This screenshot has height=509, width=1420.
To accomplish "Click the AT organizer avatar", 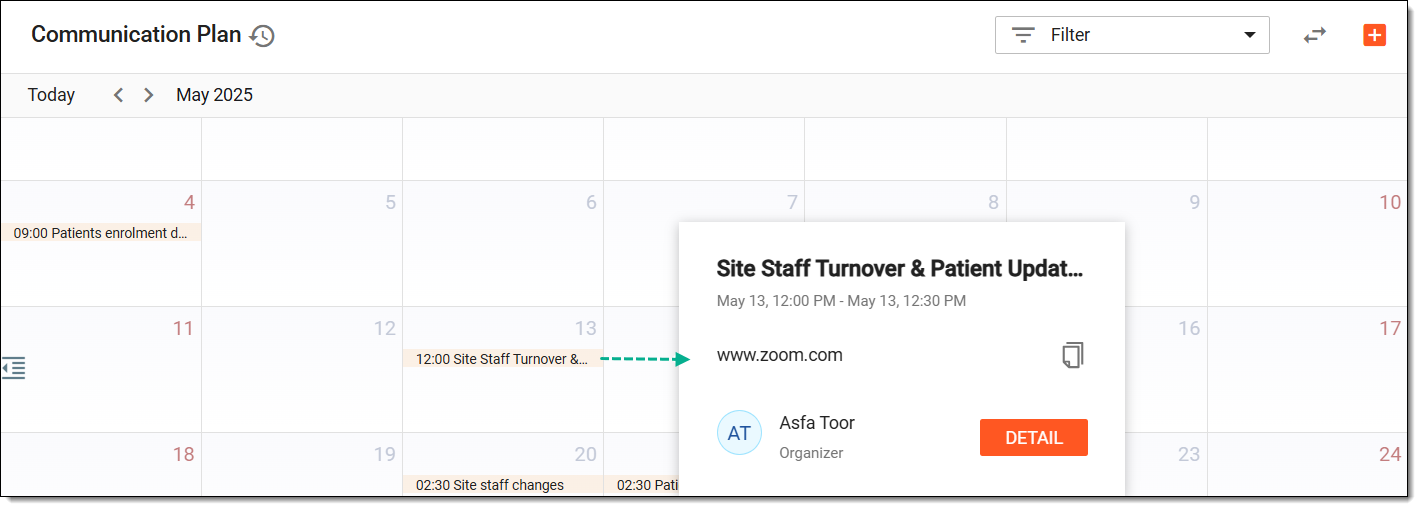I will 739,433.
